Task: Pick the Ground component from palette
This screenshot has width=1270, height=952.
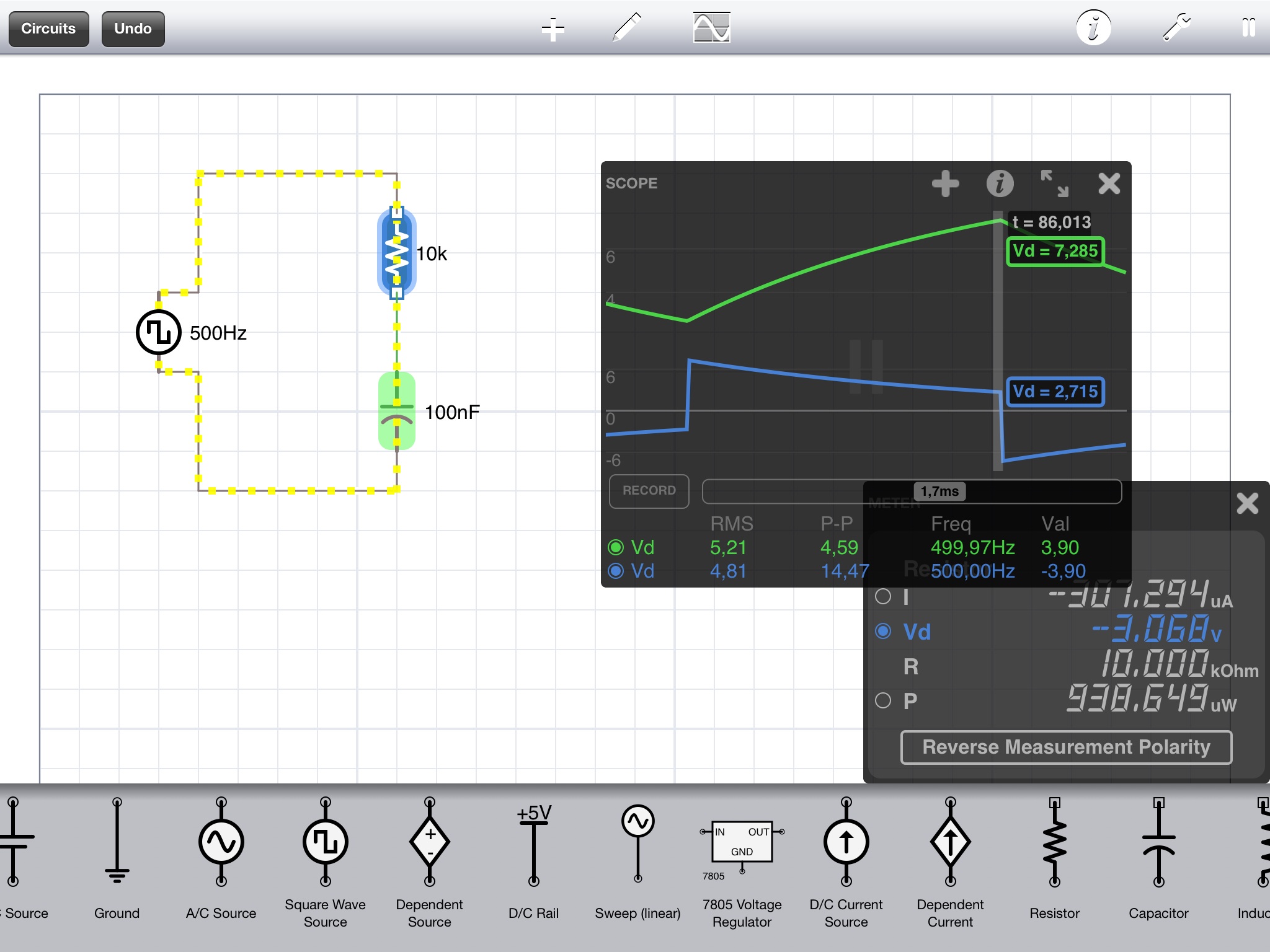Action: 117,860
